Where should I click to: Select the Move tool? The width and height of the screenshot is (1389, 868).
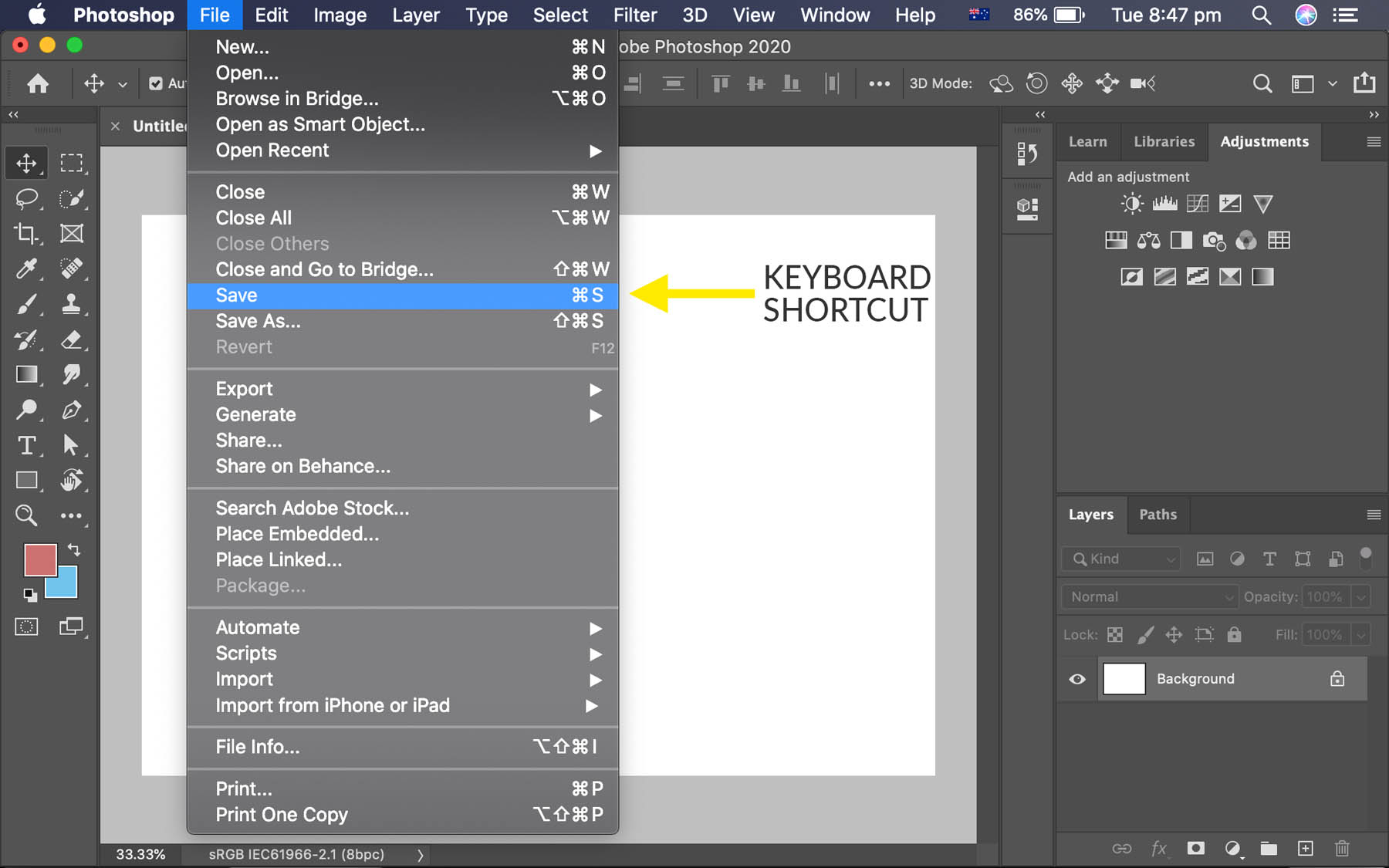26,163
